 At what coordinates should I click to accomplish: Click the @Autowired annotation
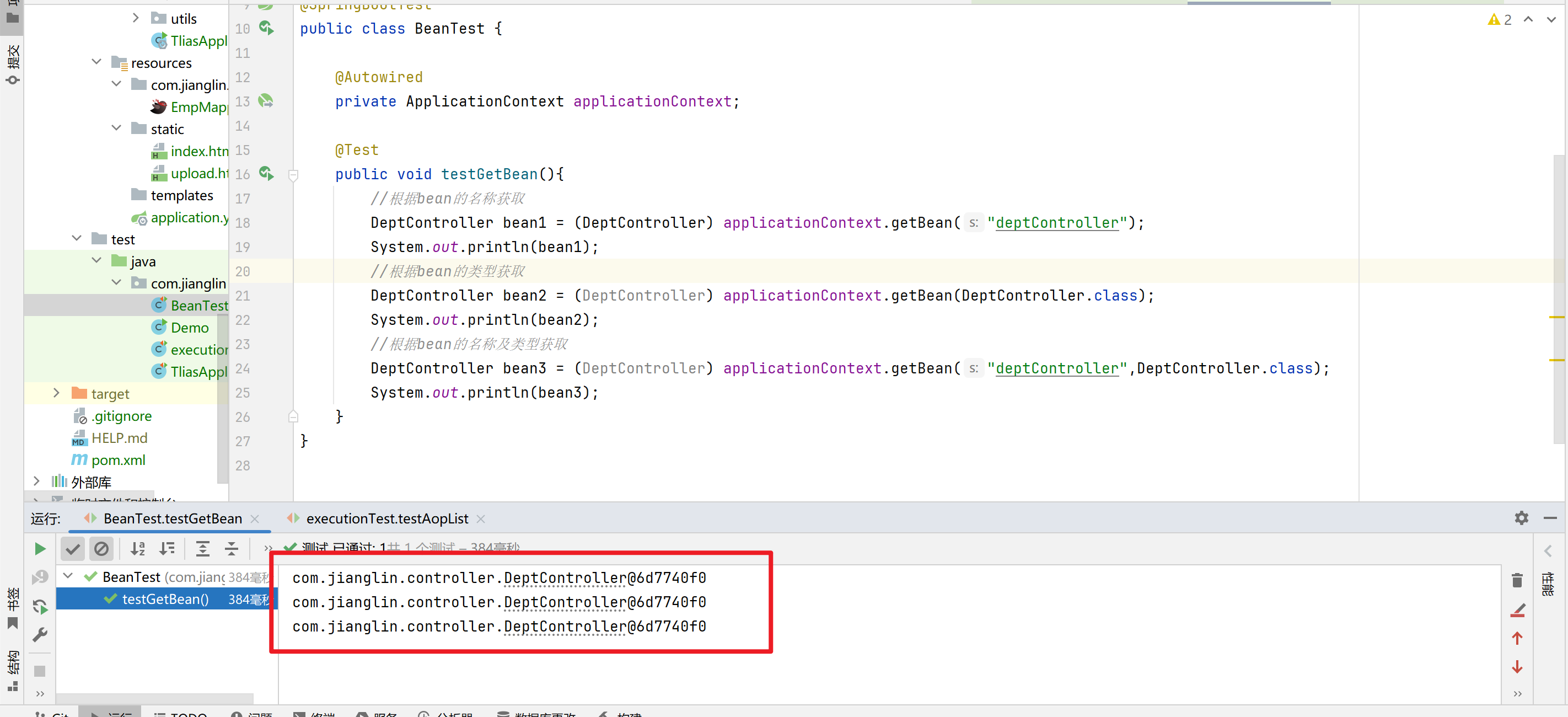379,77
